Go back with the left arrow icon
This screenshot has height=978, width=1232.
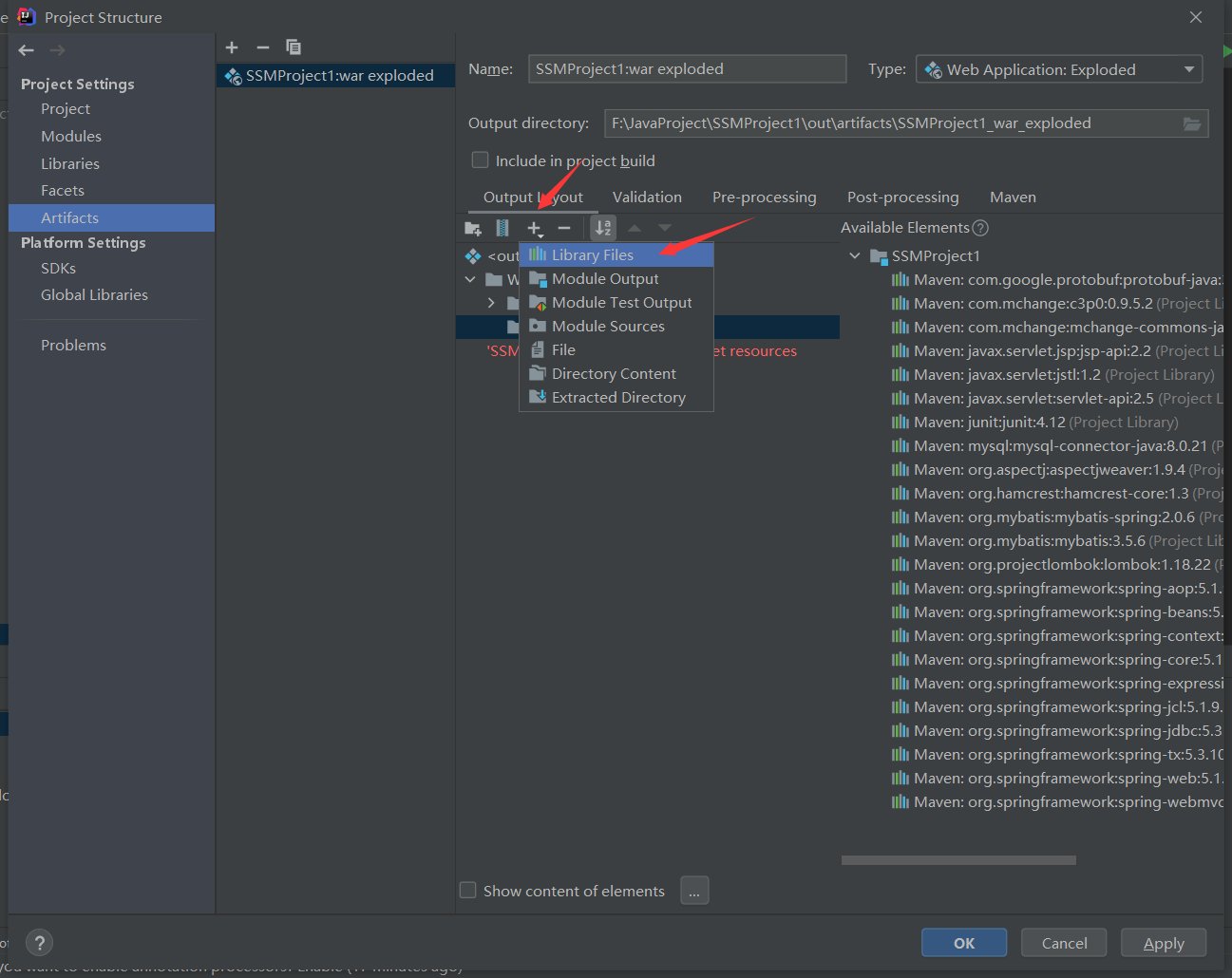click(26, 50)
